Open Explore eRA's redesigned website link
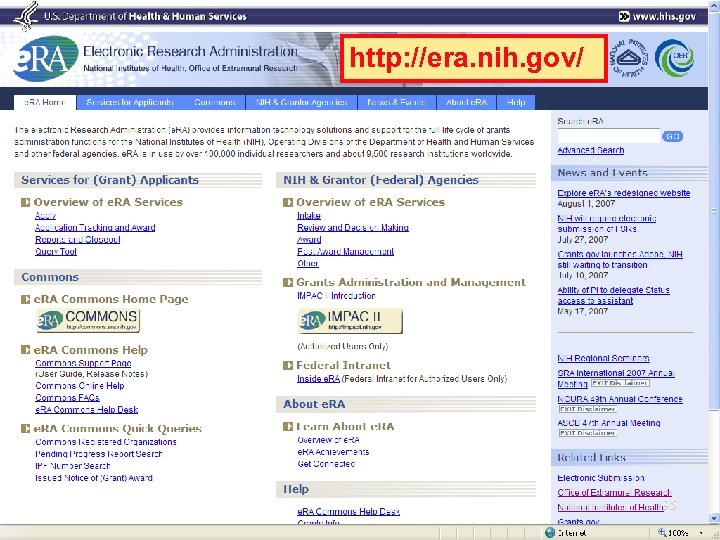The image size is (720, 540). [624, 193]
